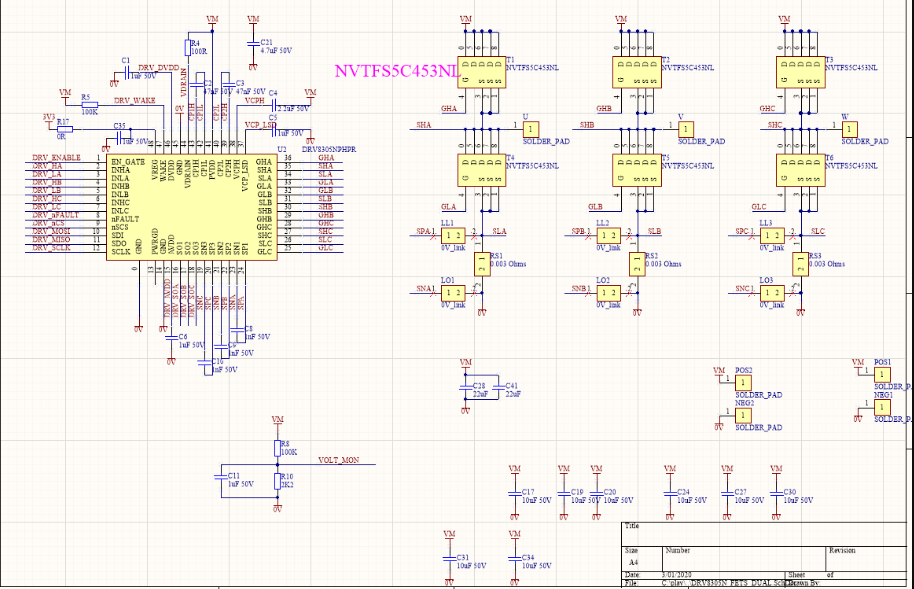The image size is (914, 589).
Task: Select the DRV_SCLK net label
Action: click(x=51, y=248)
